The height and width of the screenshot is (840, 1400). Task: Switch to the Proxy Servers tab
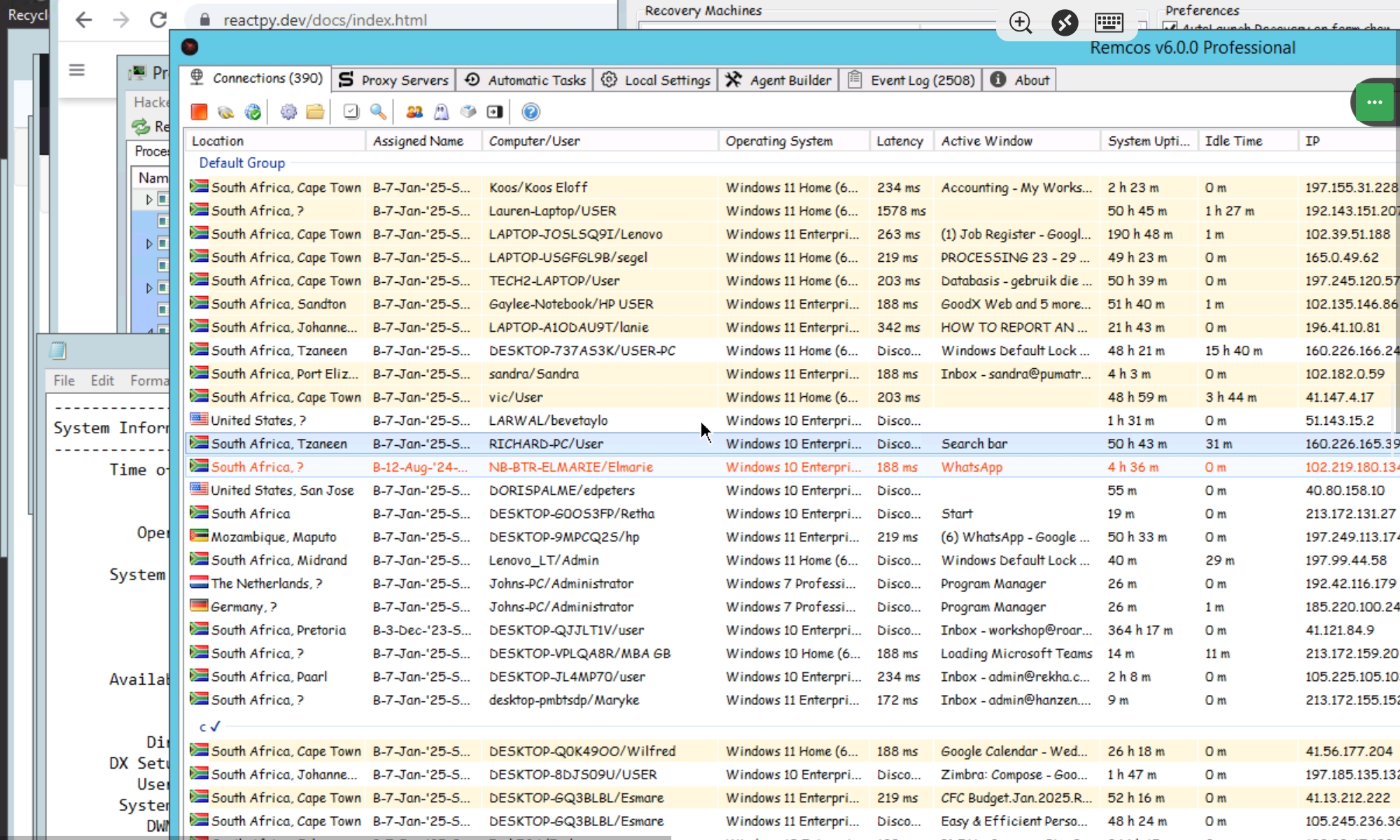(x=393, y=80)
